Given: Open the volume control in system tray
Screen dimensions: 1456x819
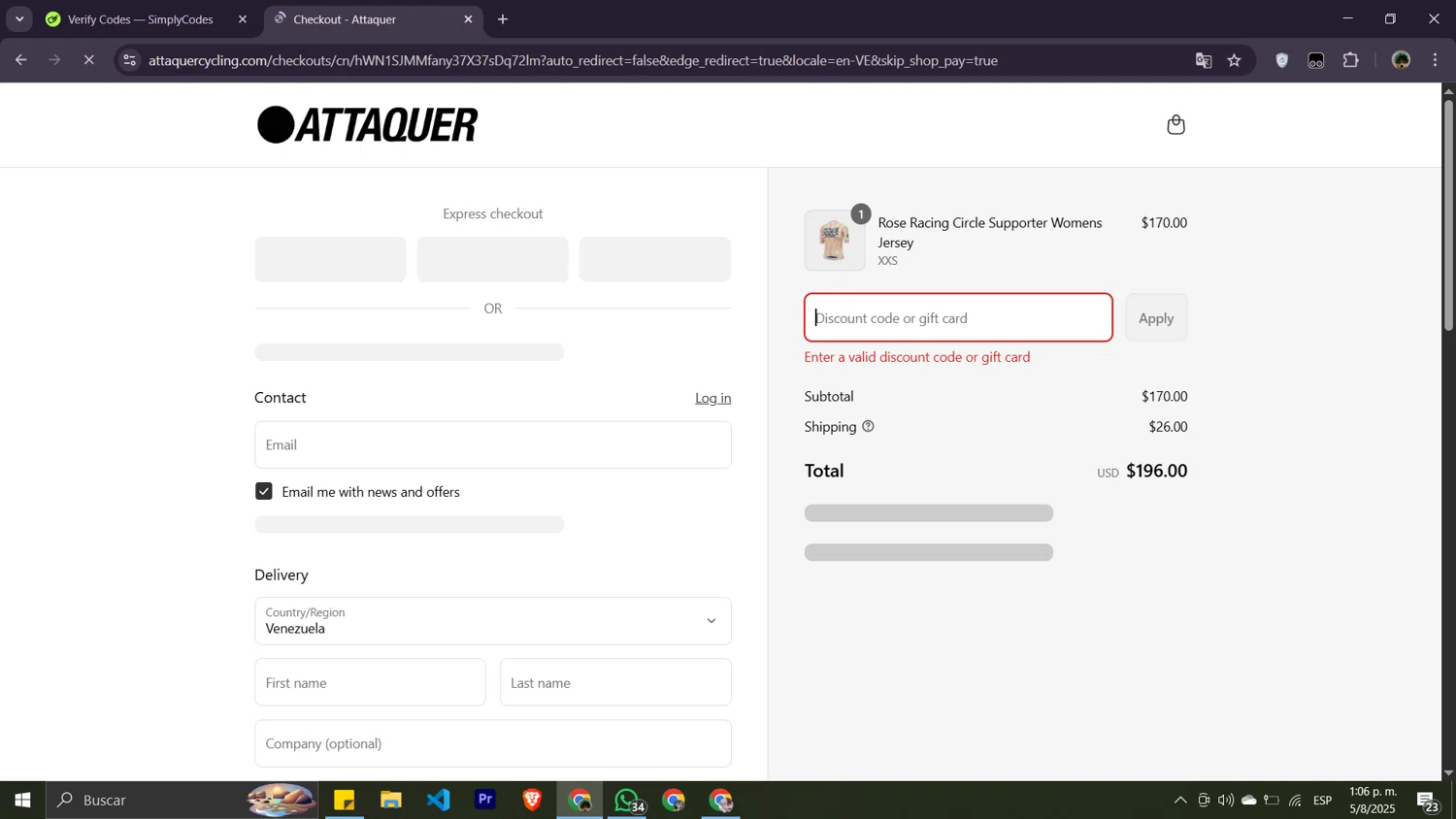Looking at the screenshot, I should point(1226,801).
